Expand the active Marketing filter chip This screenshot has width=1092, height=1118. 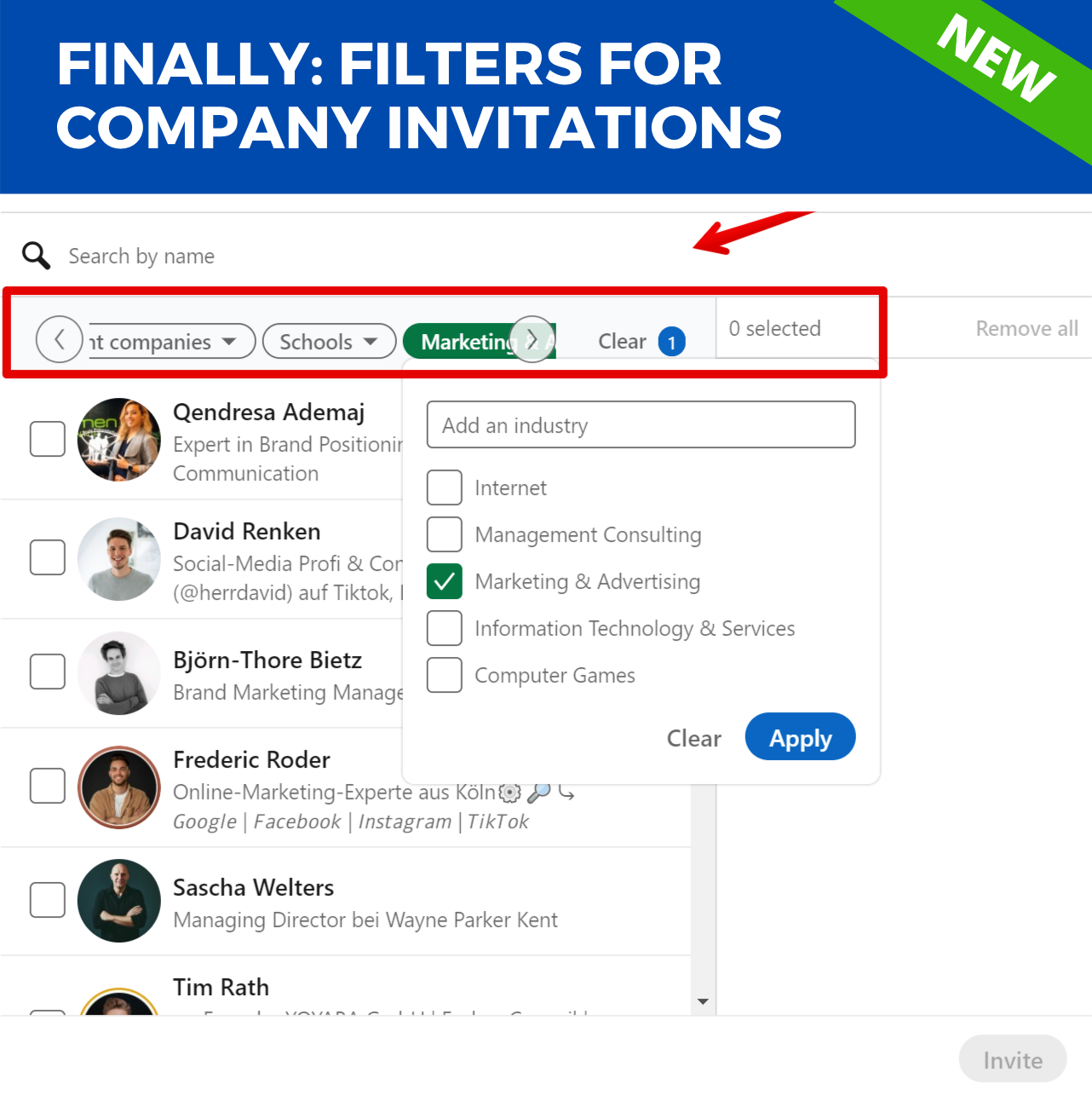(473, 341)
